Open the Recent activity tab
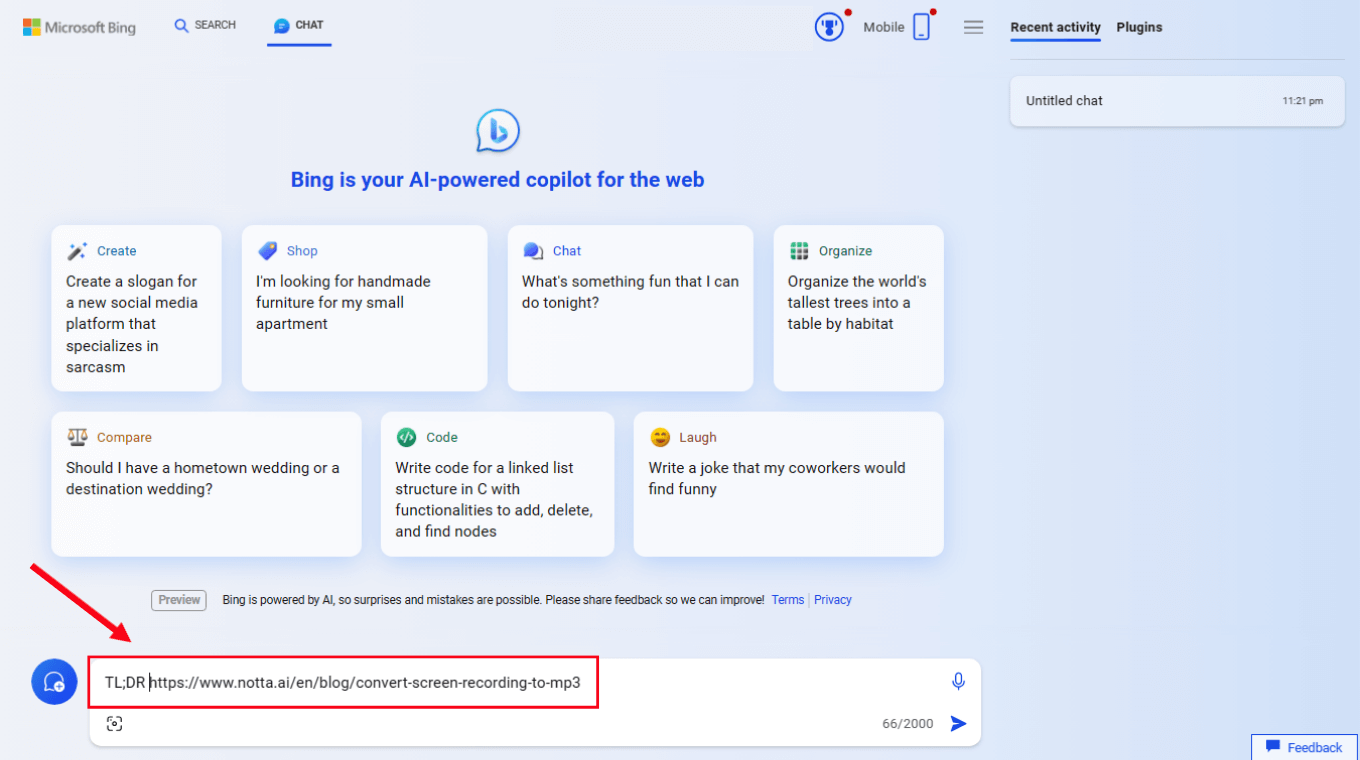Viewport: 1360px width, 760px height. [1055, 28]
